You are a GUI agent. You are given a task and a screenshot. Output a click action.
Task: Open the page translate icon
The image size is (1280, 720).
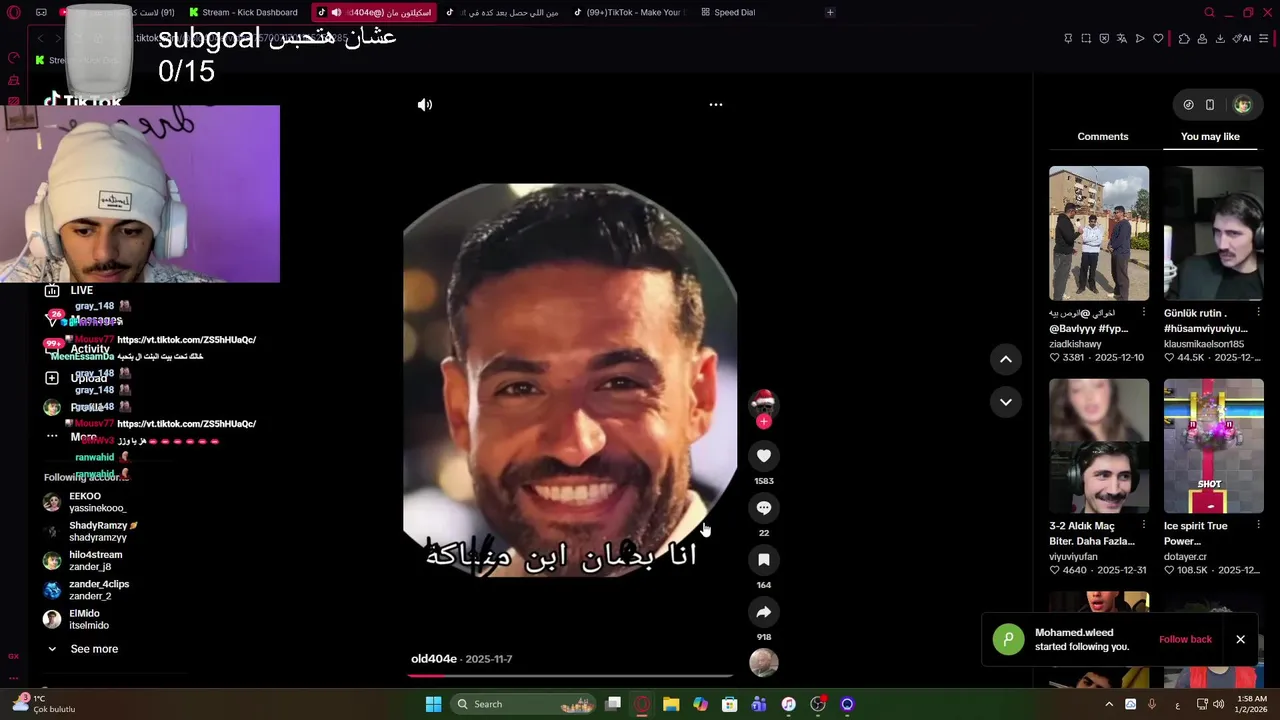[1122, 38]
